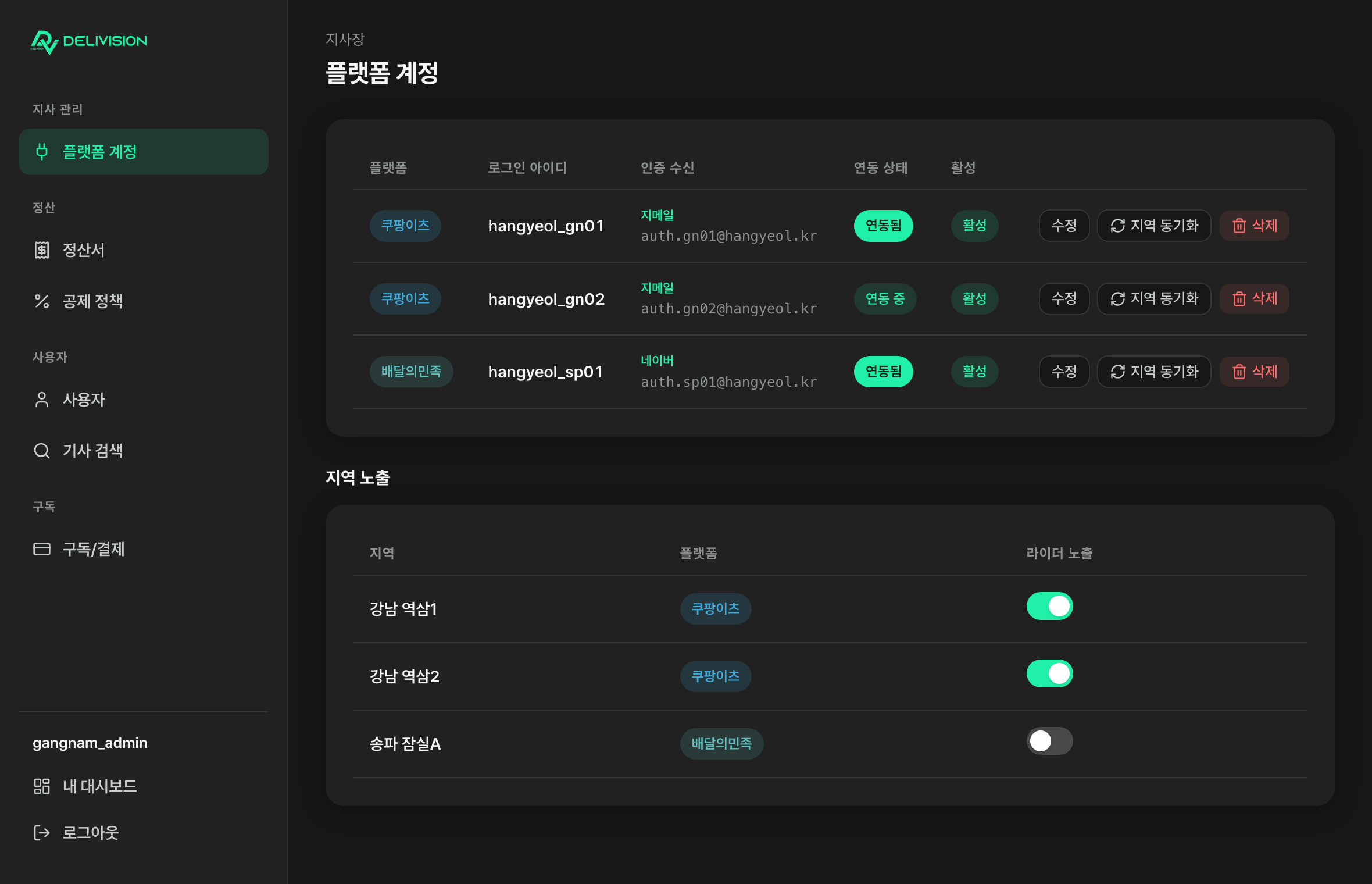Click the magnifier icon beside 기사 검색
The height and width of the screenshot is (884, 1372).
[x=42, y=451]
